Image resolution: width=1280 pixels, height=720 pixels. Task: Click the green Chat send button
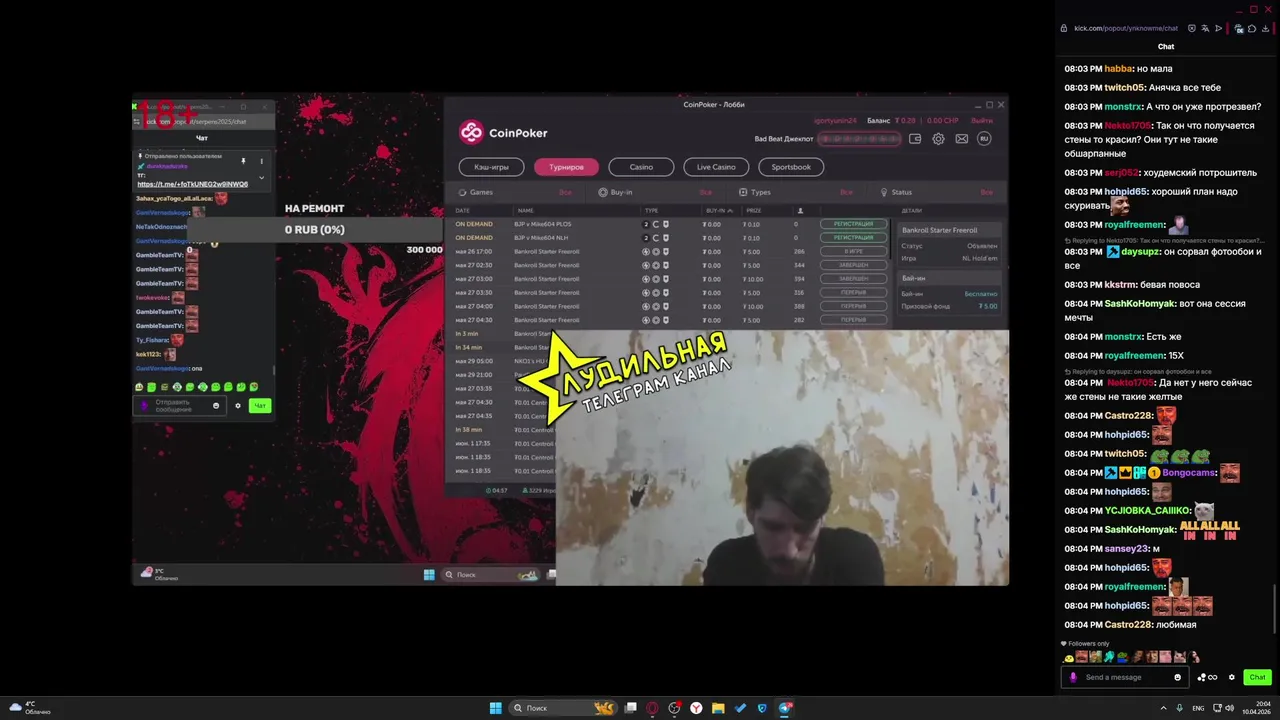pos(1257,677)
